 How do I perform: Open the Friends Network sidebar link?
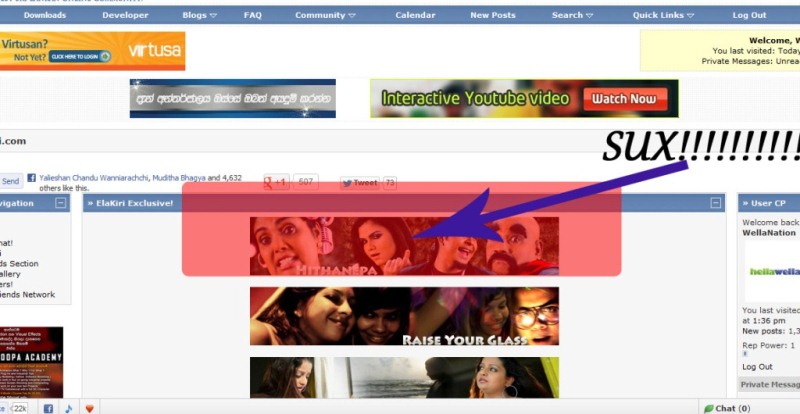point(28,295)
